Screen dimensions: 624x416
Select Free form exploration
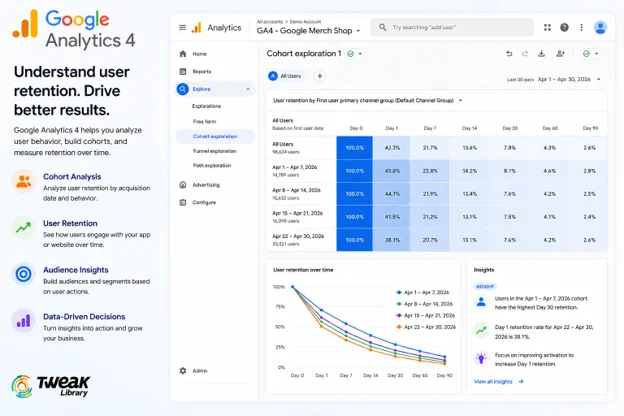(x=205, y=121)
